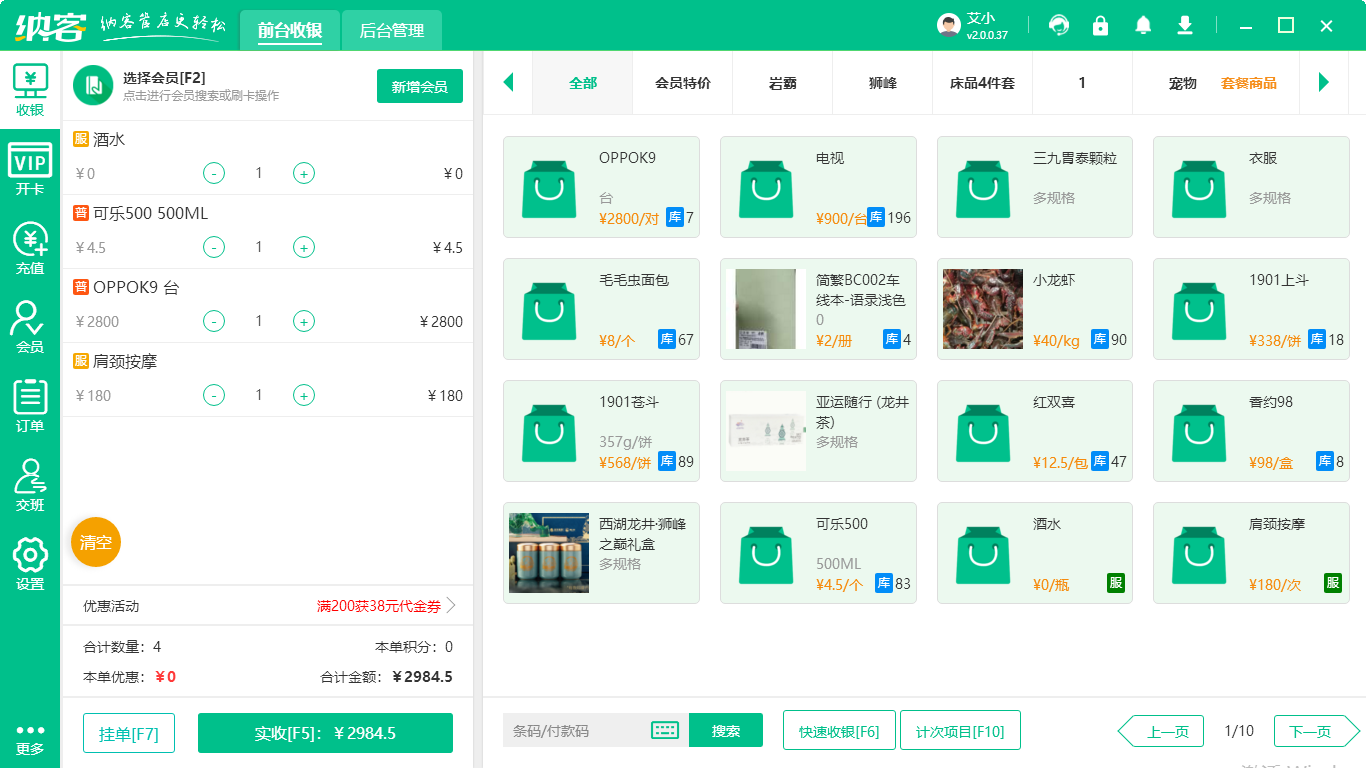Open more (更多) options in sidebar
Viewport: 1366px width, 768px height.
(30, 738)
